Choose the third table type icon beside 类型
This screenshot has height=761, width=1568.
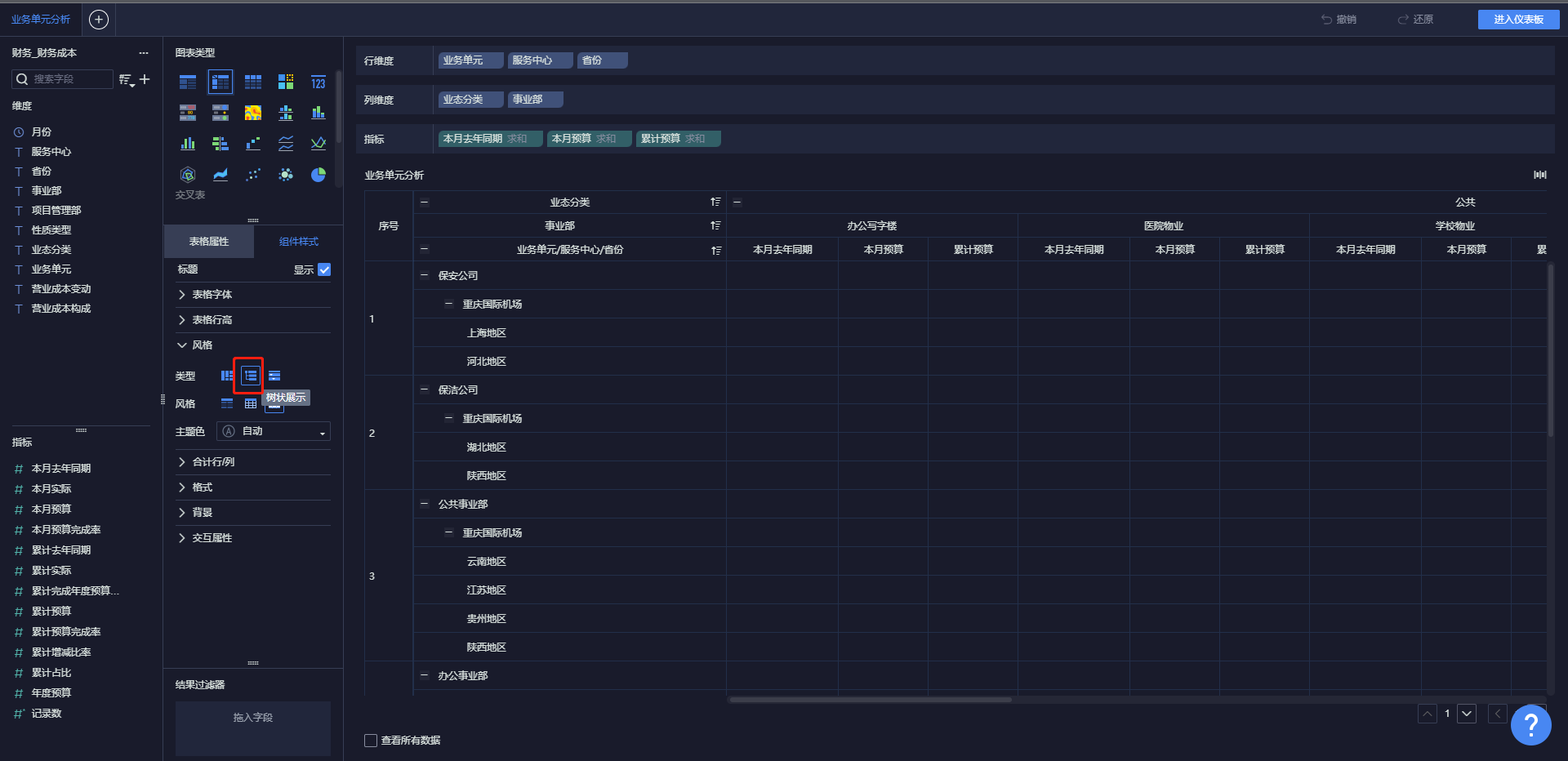(274, 376)
